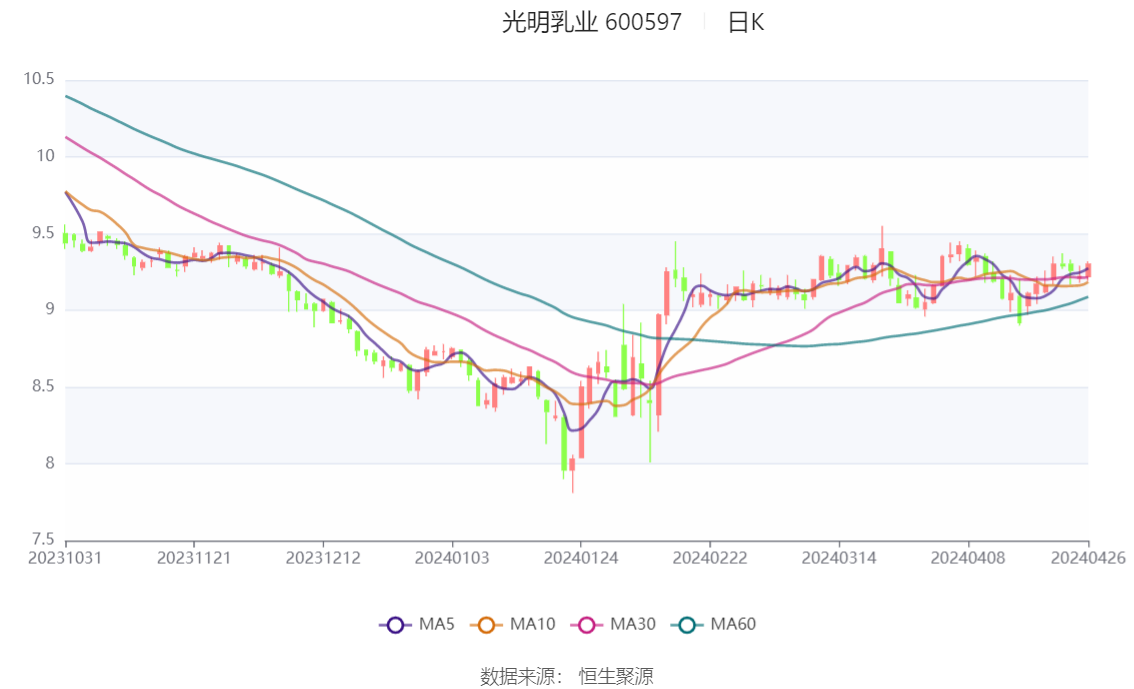The height and width of the screenshot is (689, 1134).
Task: Select the 20231212 x-axis date label
Action: pyautogui.click(x=323, y=558)
